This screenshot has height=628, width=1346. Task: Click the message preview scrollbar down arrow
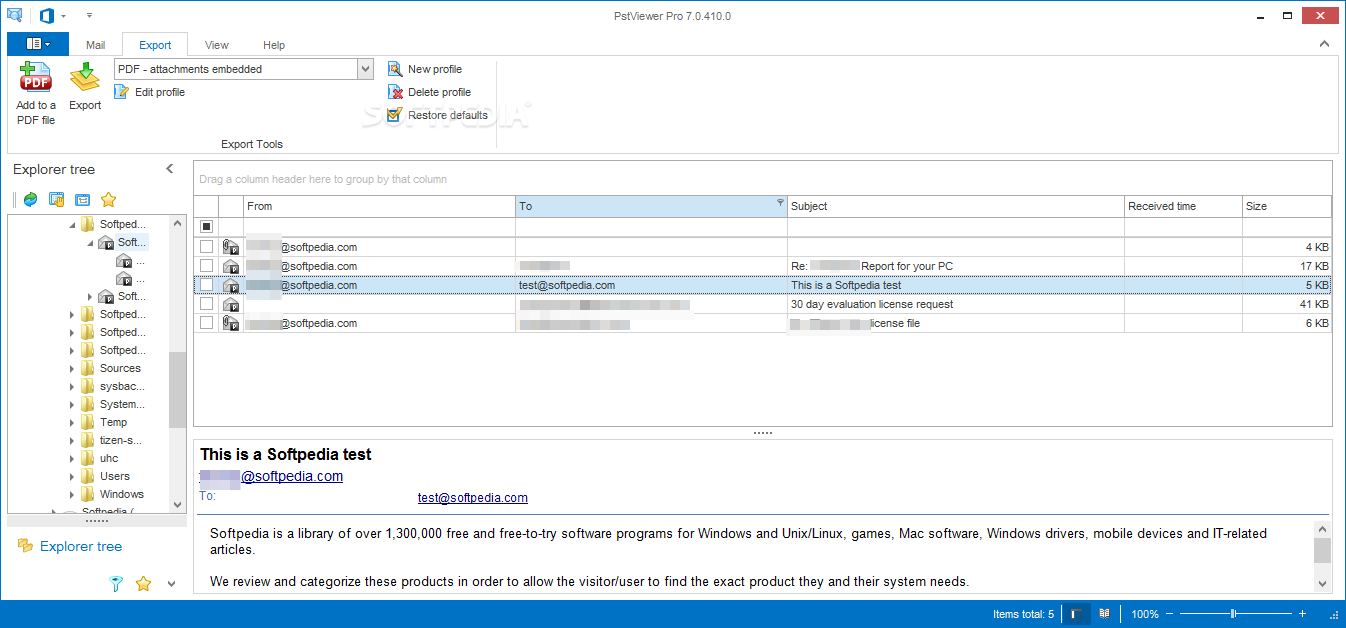1323,583
